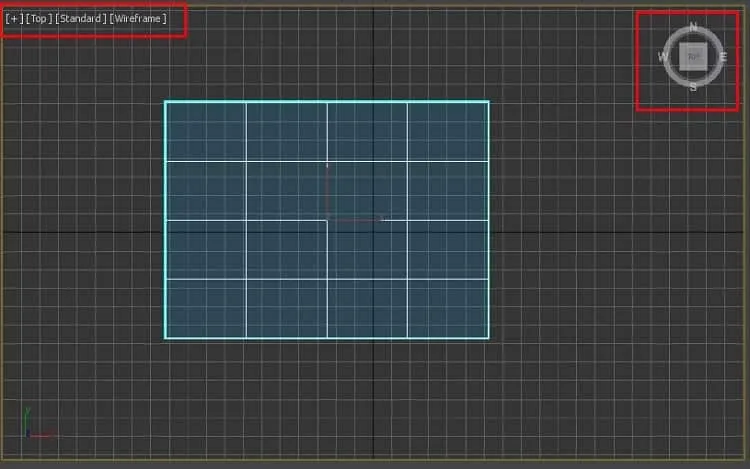This screenshot has width=750, height=469.
Task: Click the plane's pivot point gizmo corner
Action: (327, 219)
